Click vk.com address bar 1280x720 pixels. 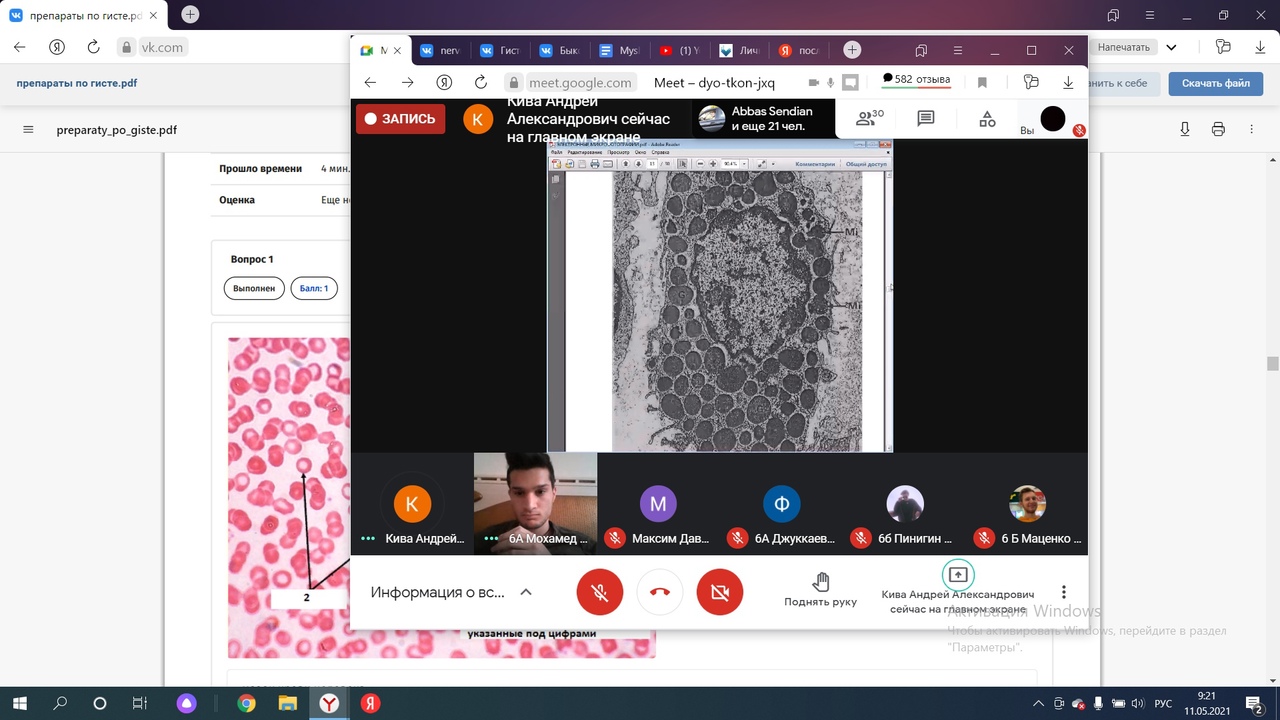[x=162, y=47]
